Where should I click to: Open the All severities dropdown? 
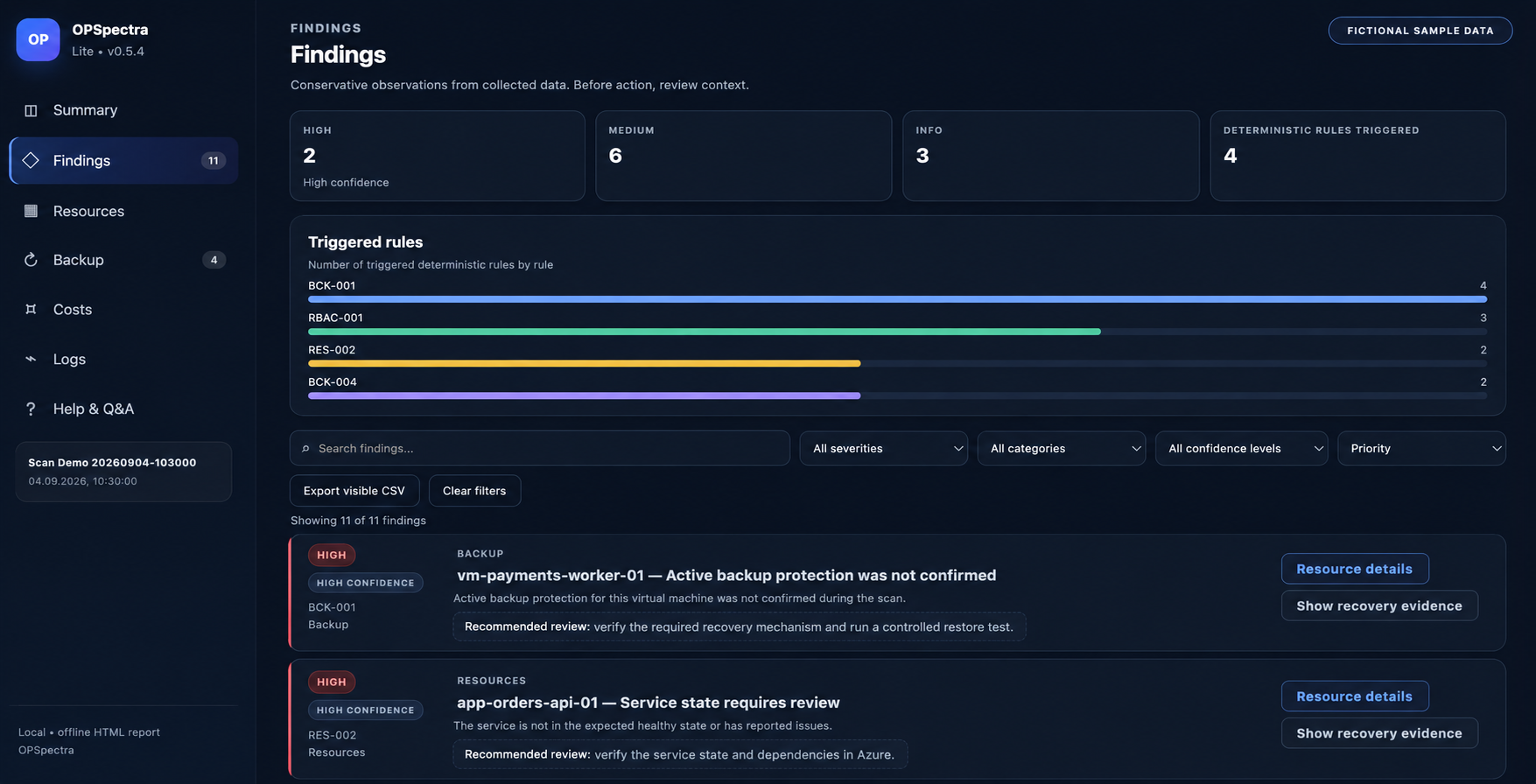pos(883,448)
